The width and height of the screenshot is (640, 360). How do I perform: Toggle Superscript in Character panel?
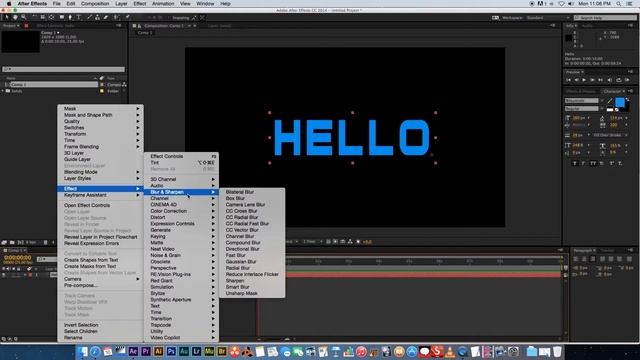pyautogui.click(x=611, y=163)
